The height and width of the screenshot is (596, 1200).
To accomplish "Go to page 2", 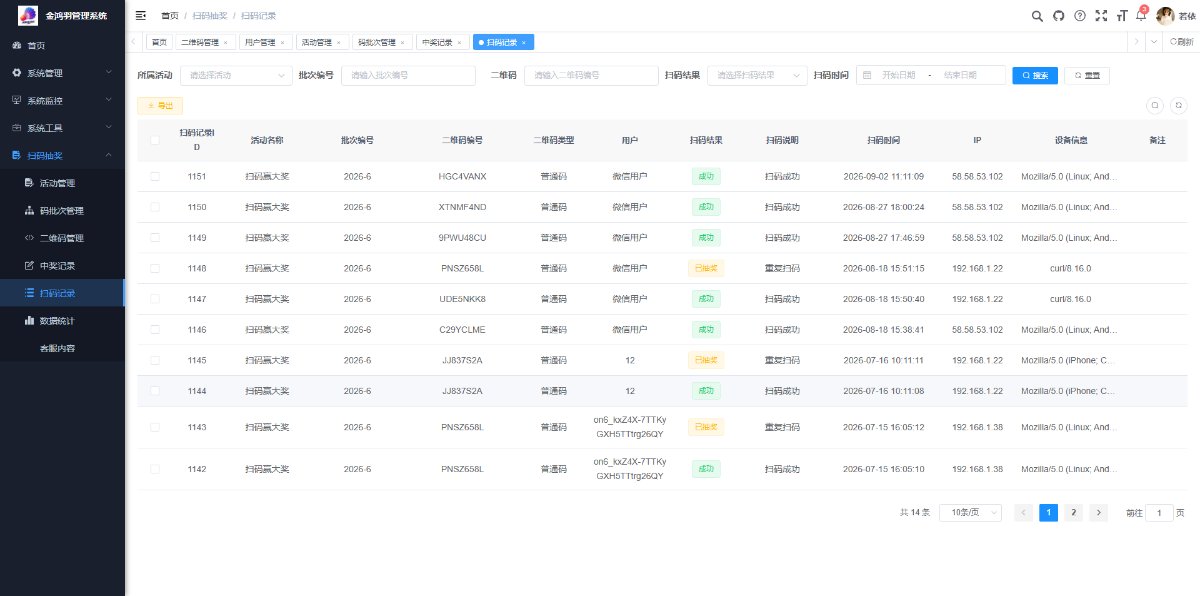I will [x=1073, y=512].
